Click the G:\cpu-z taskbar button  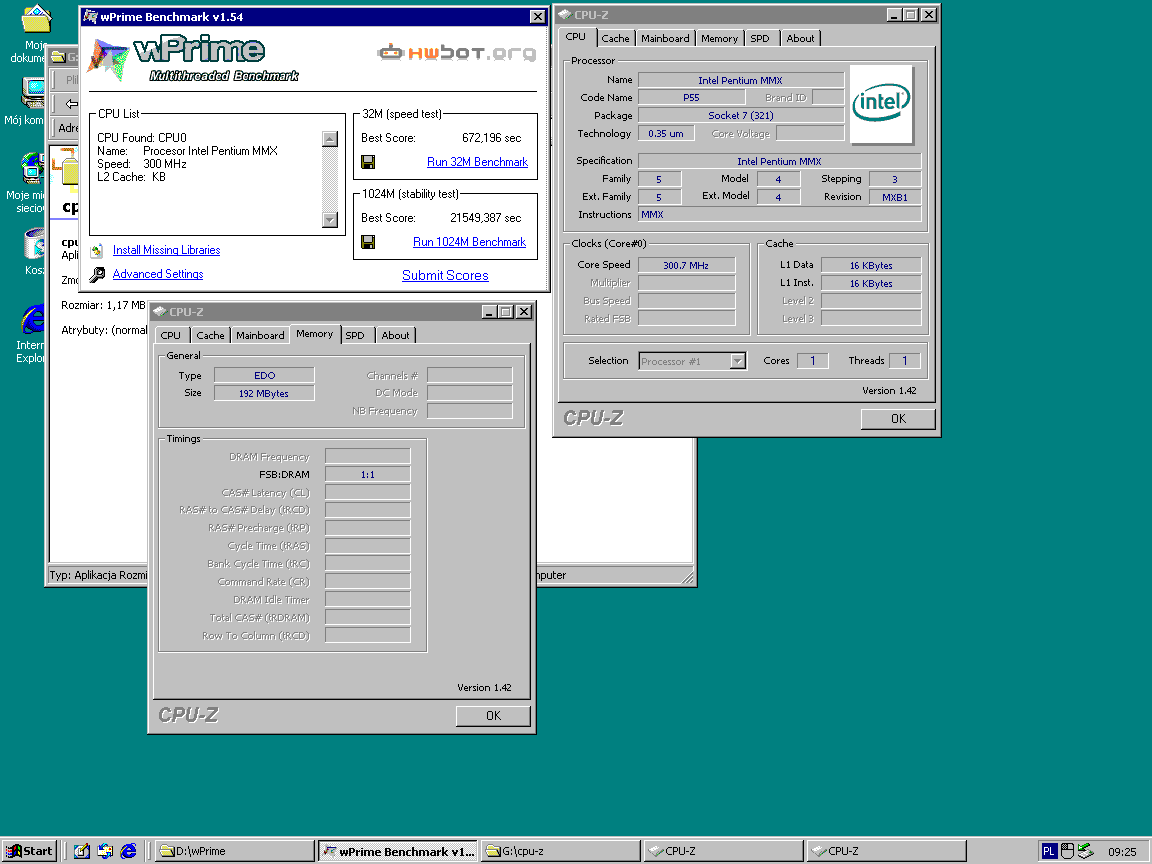click(x=561, y=851)
